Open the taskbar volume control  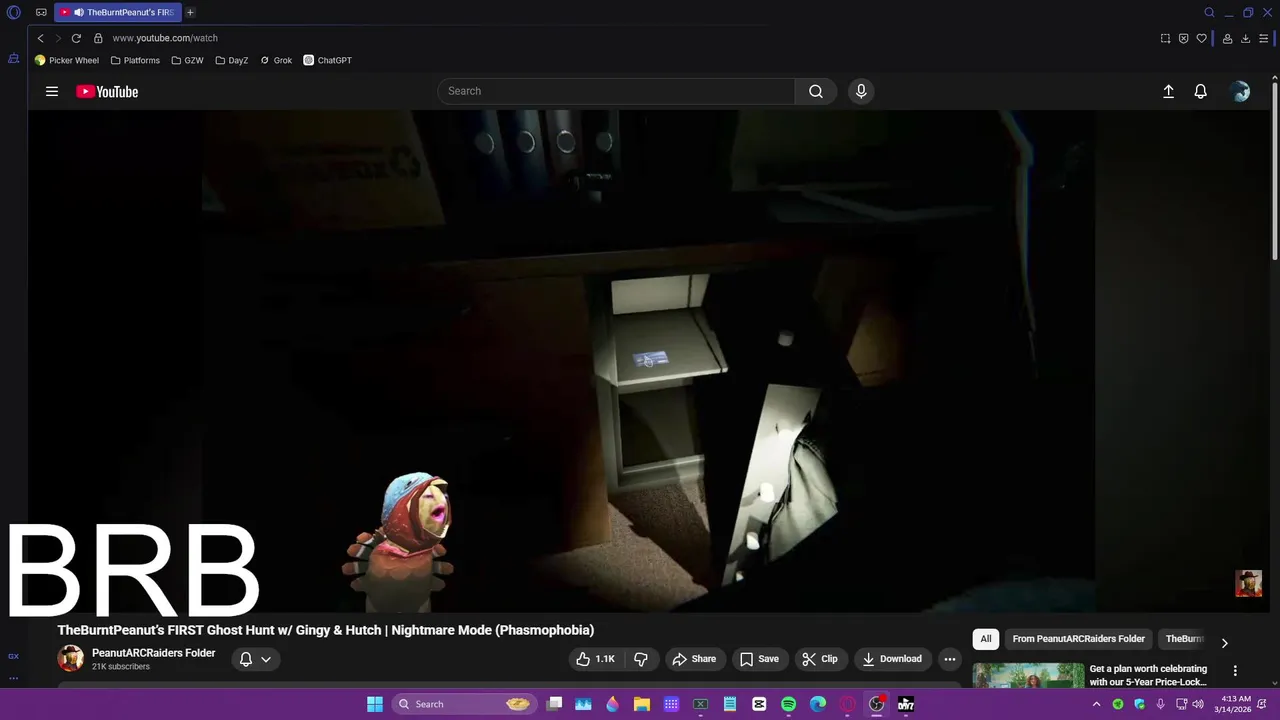(1198, 704)
